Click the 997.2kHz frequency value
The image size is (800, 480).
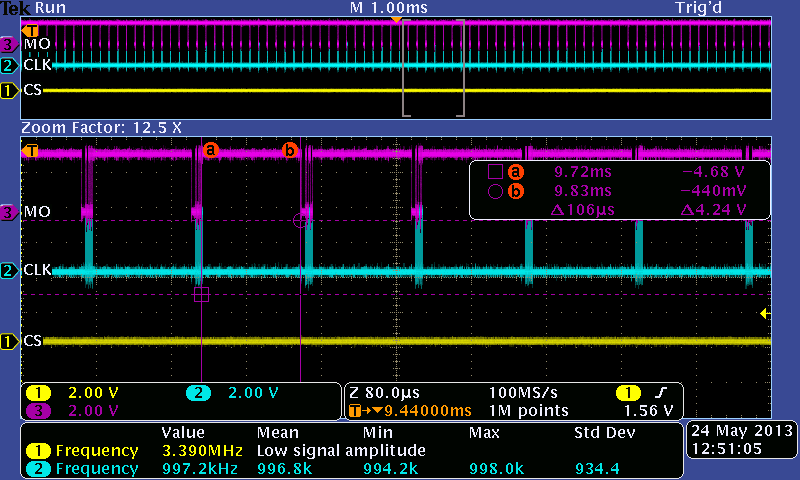tap(200, 469)
